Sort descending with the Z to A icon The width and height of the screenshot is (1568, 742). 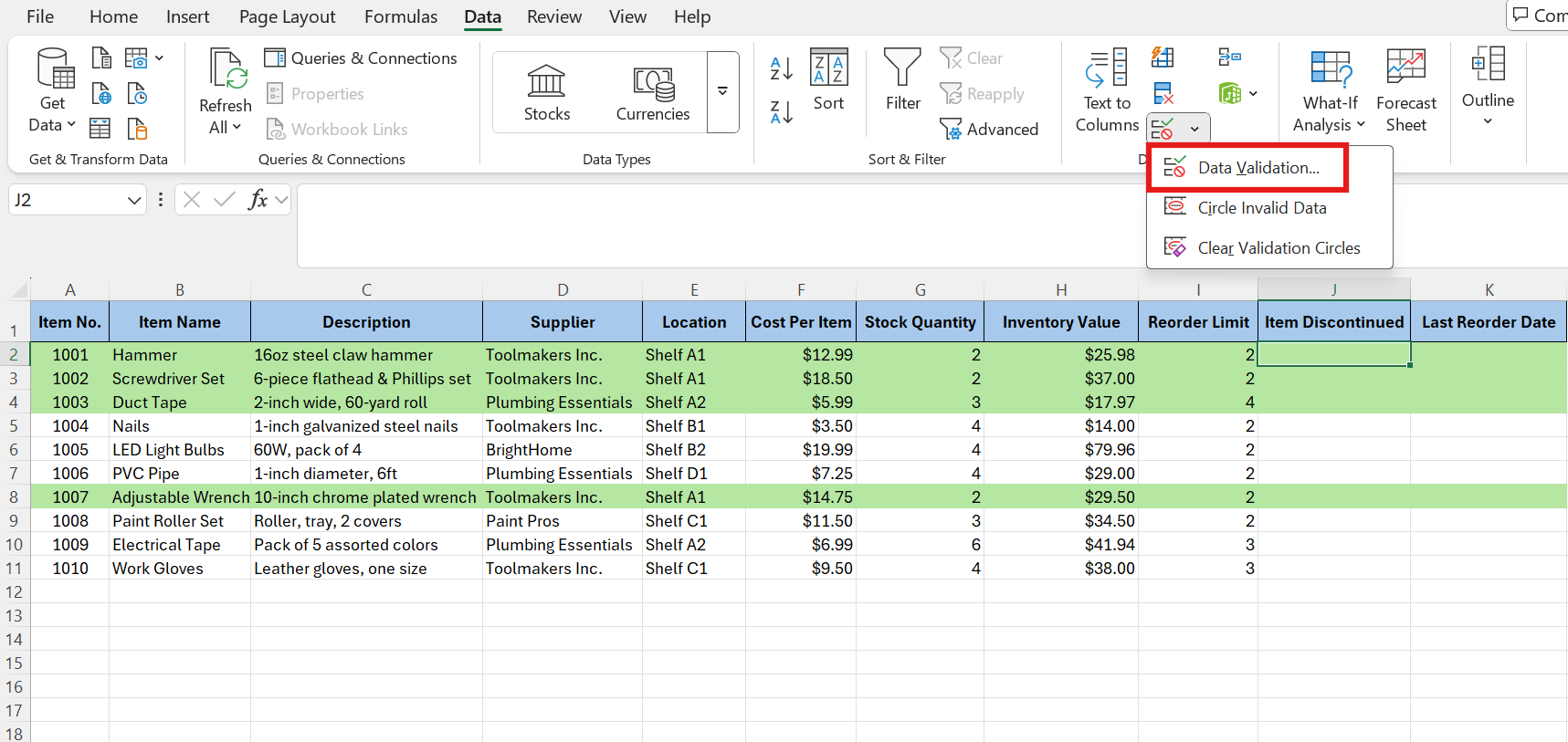click(781, 112)
